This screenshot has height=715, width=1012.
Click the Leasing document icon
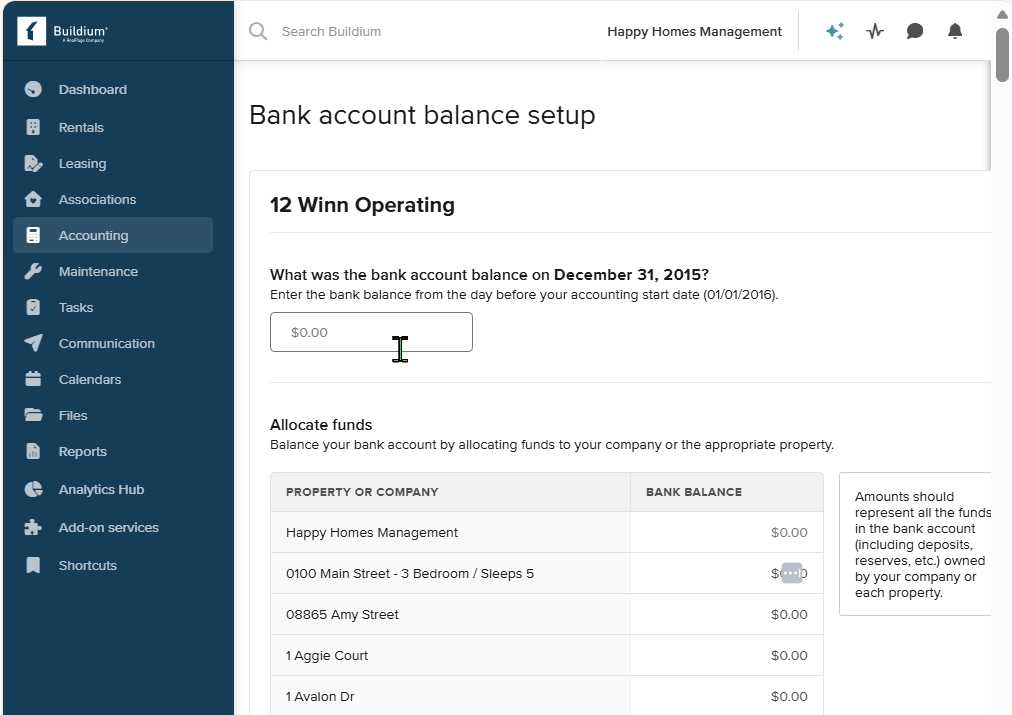click(33, 163)
